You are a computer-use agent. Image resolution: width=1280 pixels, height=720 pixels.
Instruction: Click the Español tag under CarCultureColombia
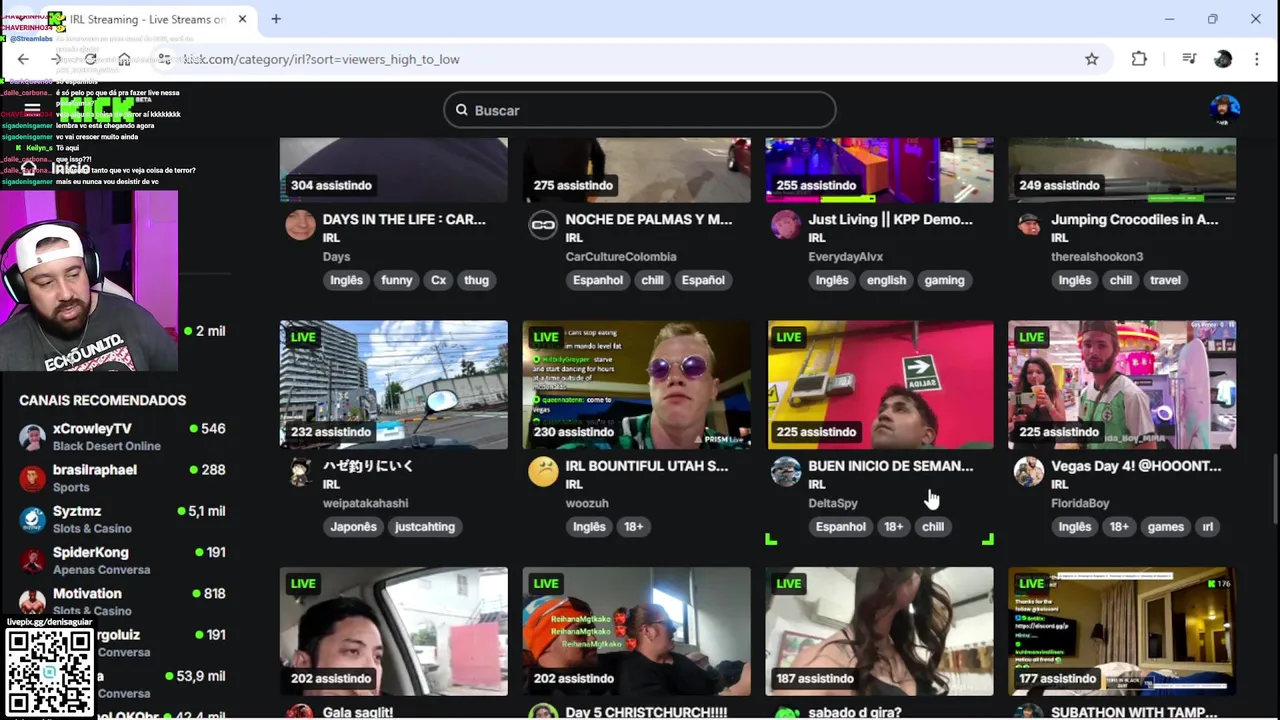(x=703, y=280)
